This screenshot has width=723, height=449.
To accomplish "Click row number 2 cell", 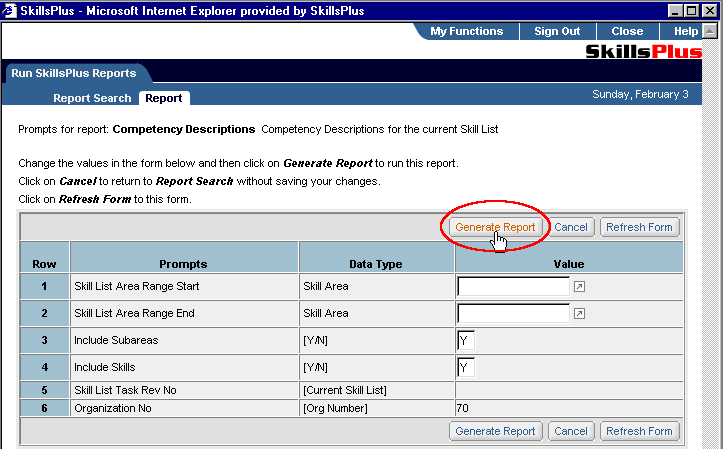I will 44,313.
